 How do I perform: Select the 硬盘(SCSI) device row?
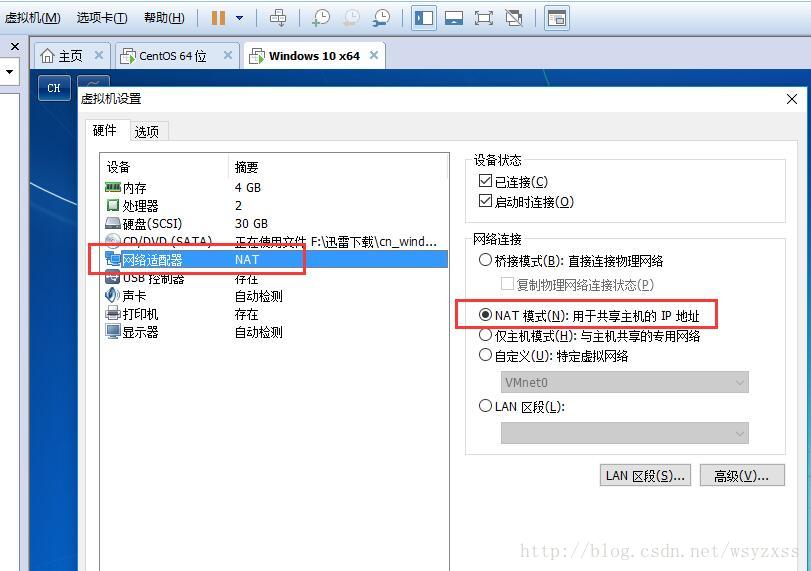[x=274, y=224]
